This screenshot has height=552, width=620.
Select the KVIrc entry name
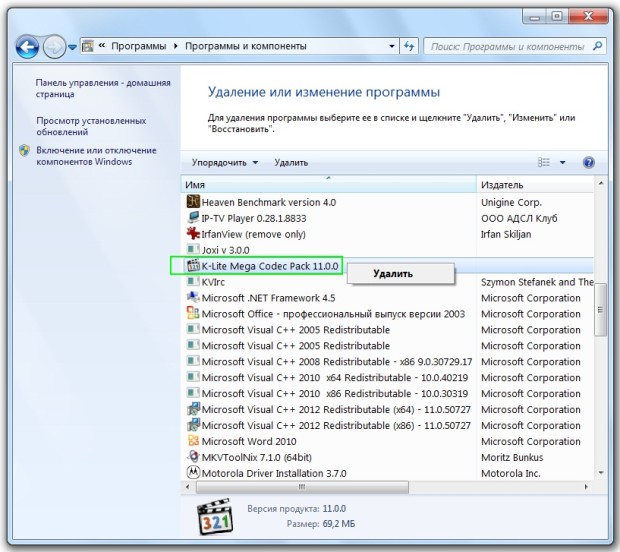click(213, 282)
